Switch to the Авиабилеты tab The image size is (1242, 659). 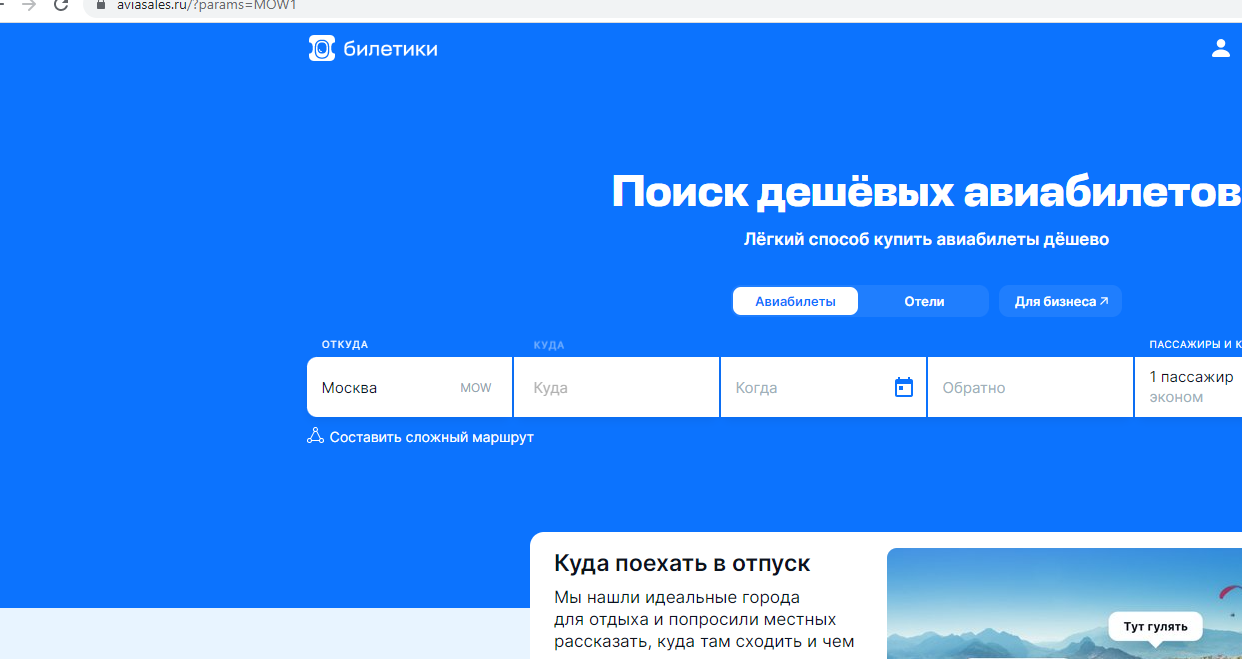pyautogui.click(x=795, y=301)
